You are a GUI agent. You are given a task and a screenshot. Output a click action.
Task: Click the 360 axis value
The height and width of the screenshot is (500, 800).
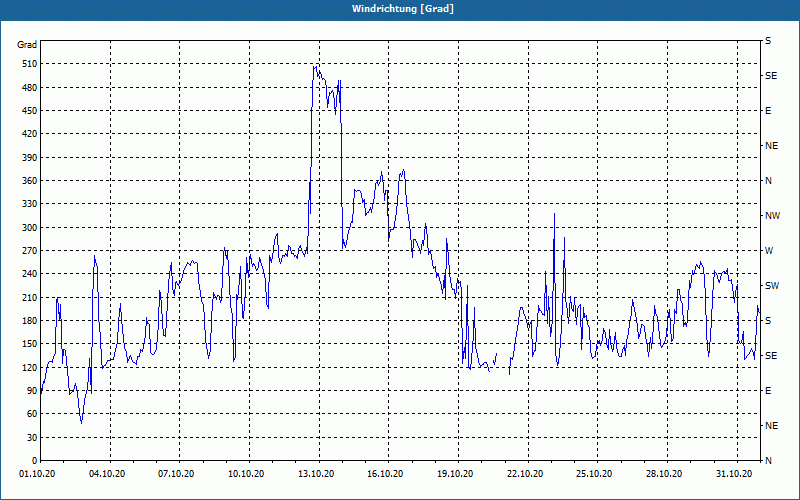(x=30, y=181)
